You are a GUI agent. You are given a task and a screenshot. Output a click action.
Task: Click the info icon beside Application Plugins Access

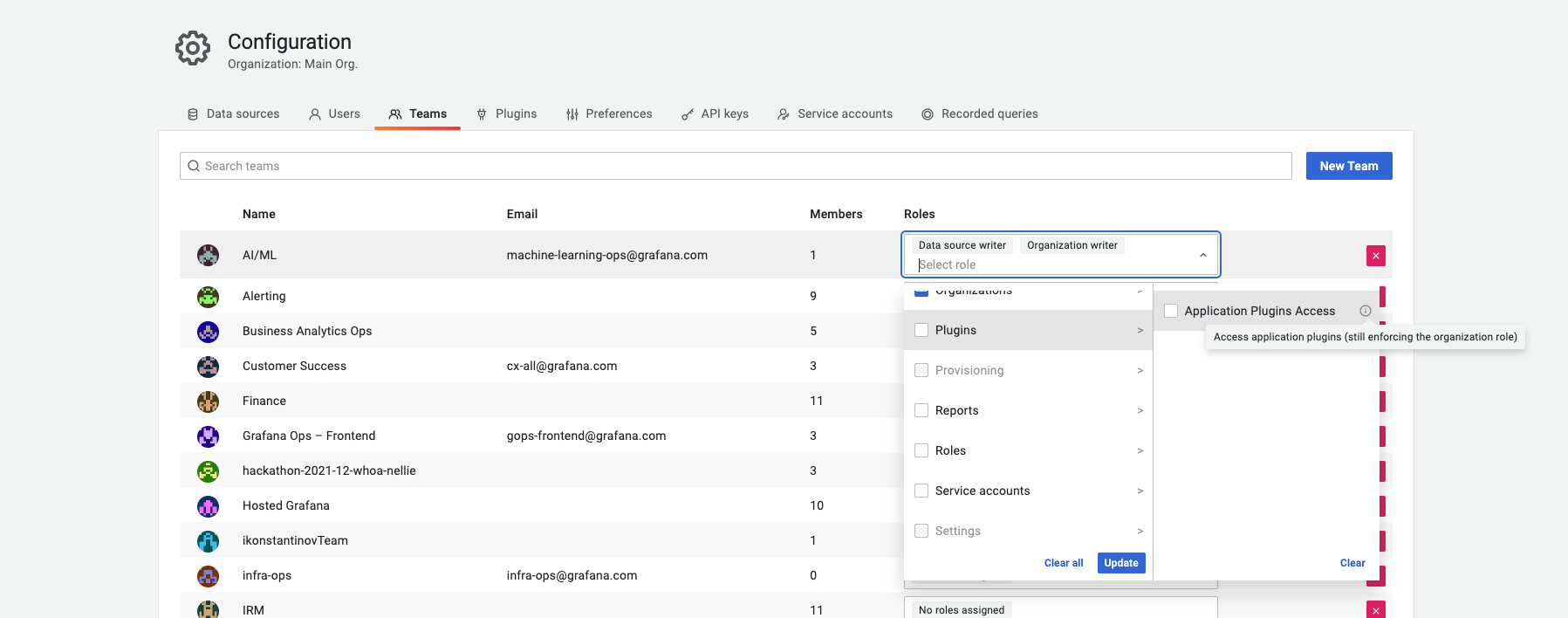coord(1365,311)
